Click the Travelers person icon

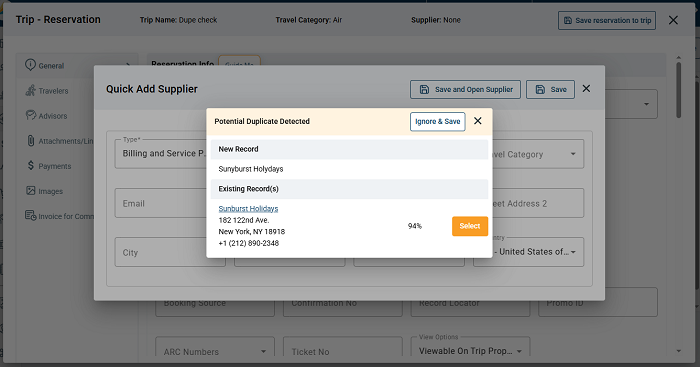click(30, 90)
